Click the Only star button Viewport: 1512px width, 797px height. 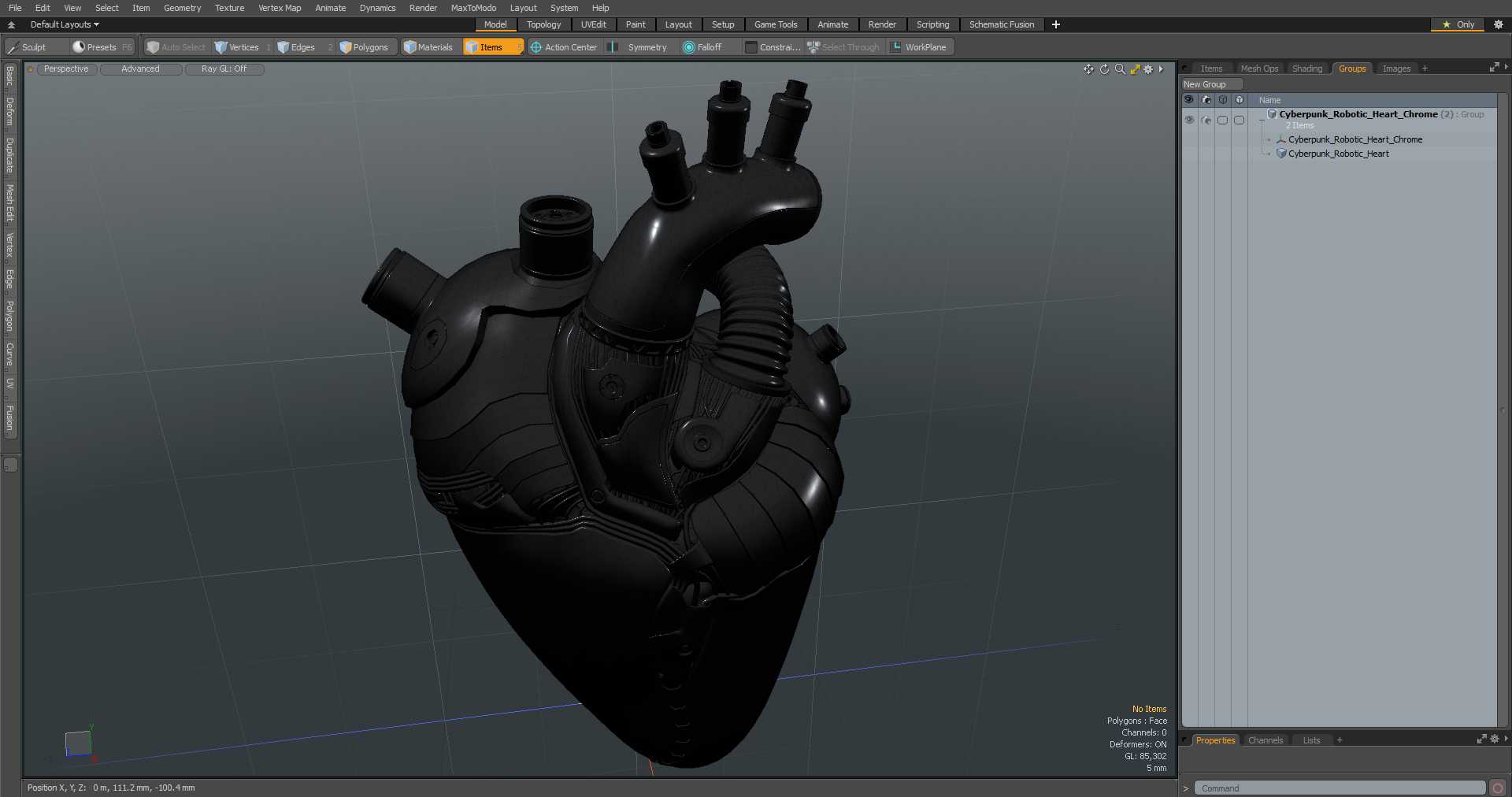(1458, 24)
